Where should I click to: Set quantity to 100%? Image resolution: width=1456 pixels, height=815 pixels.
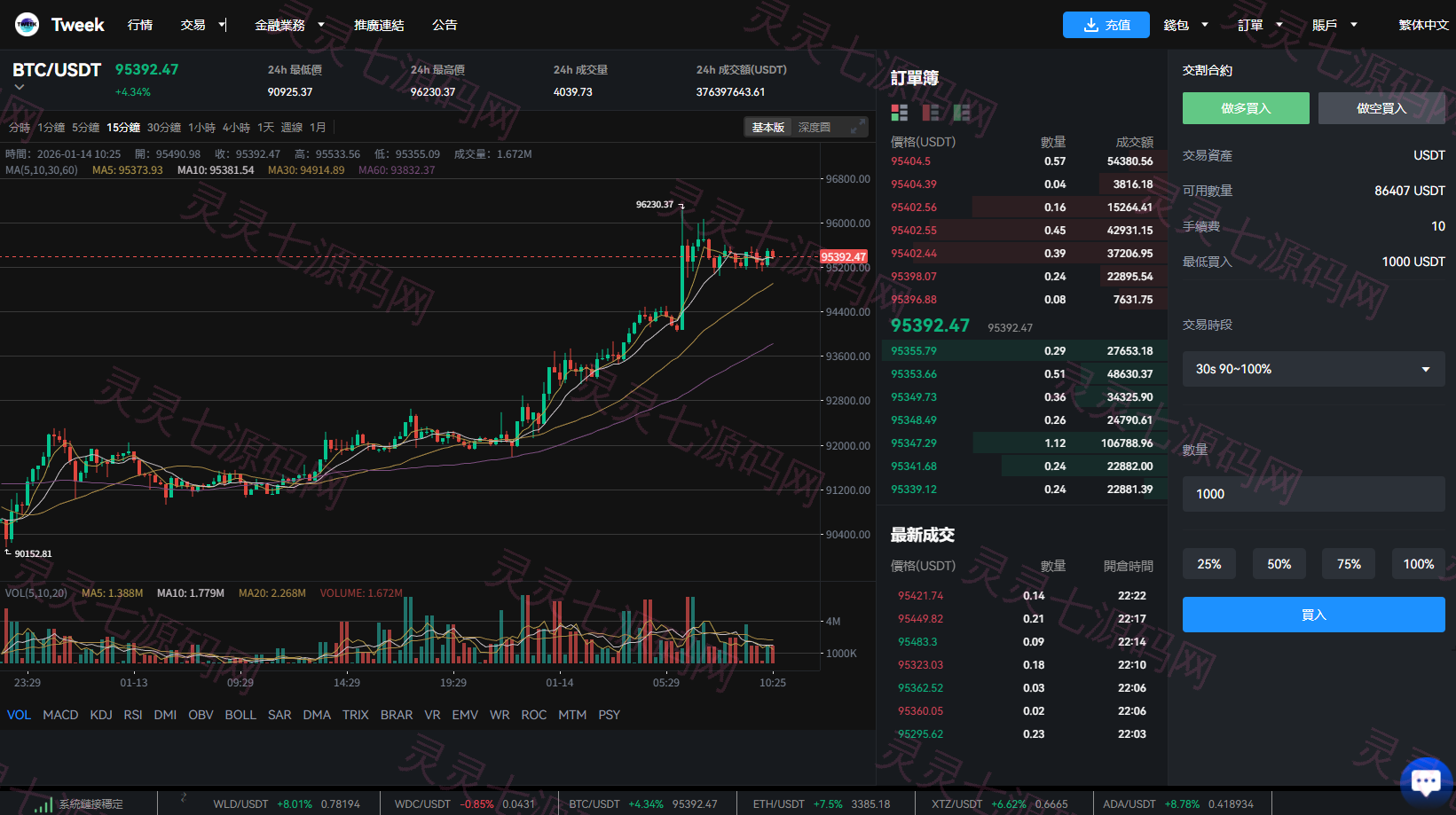coord(1419,564)
